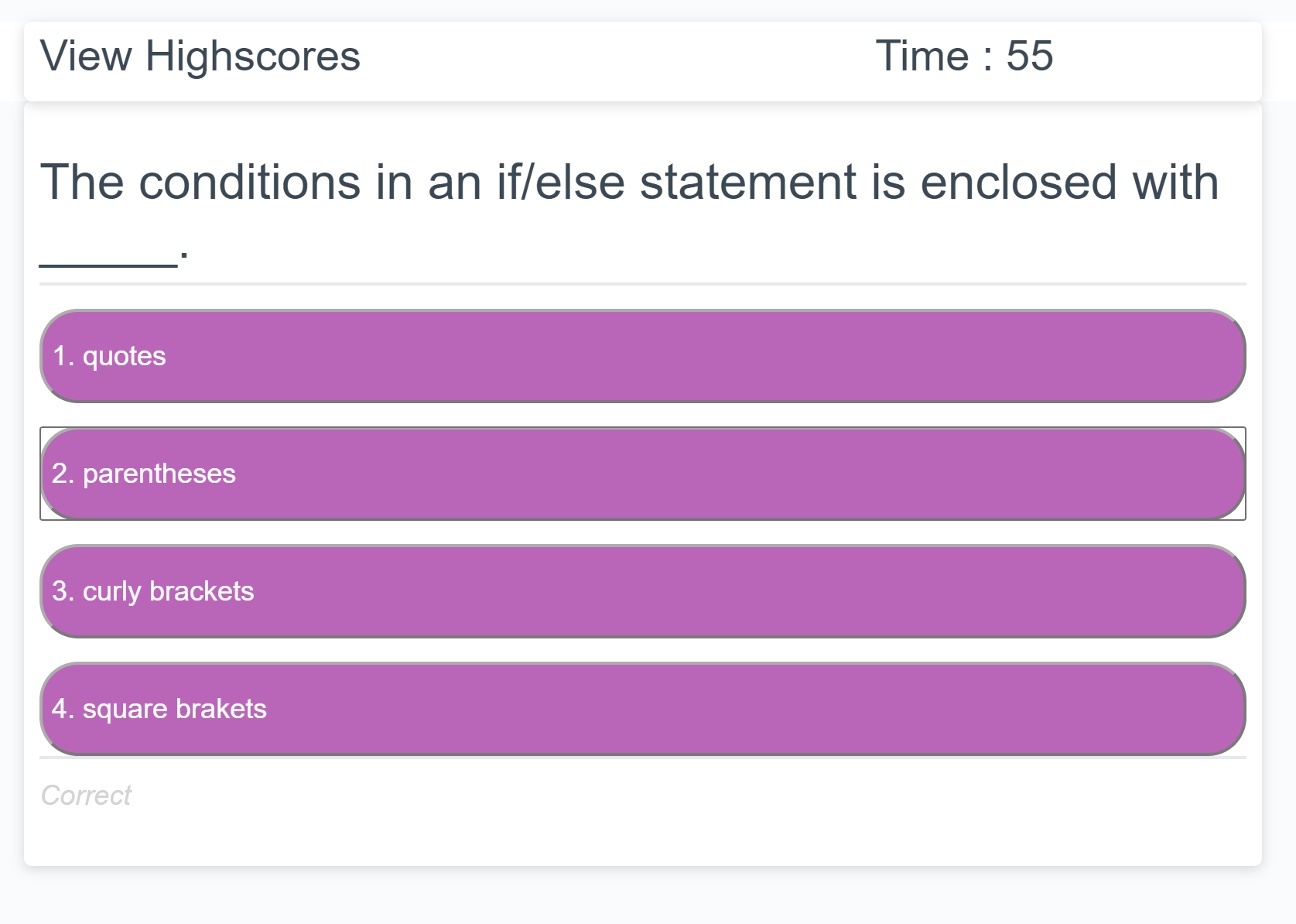Click the Time : 55 countdown display
1296x924 pixels.
pyautogui.click(x=964, y=56)
